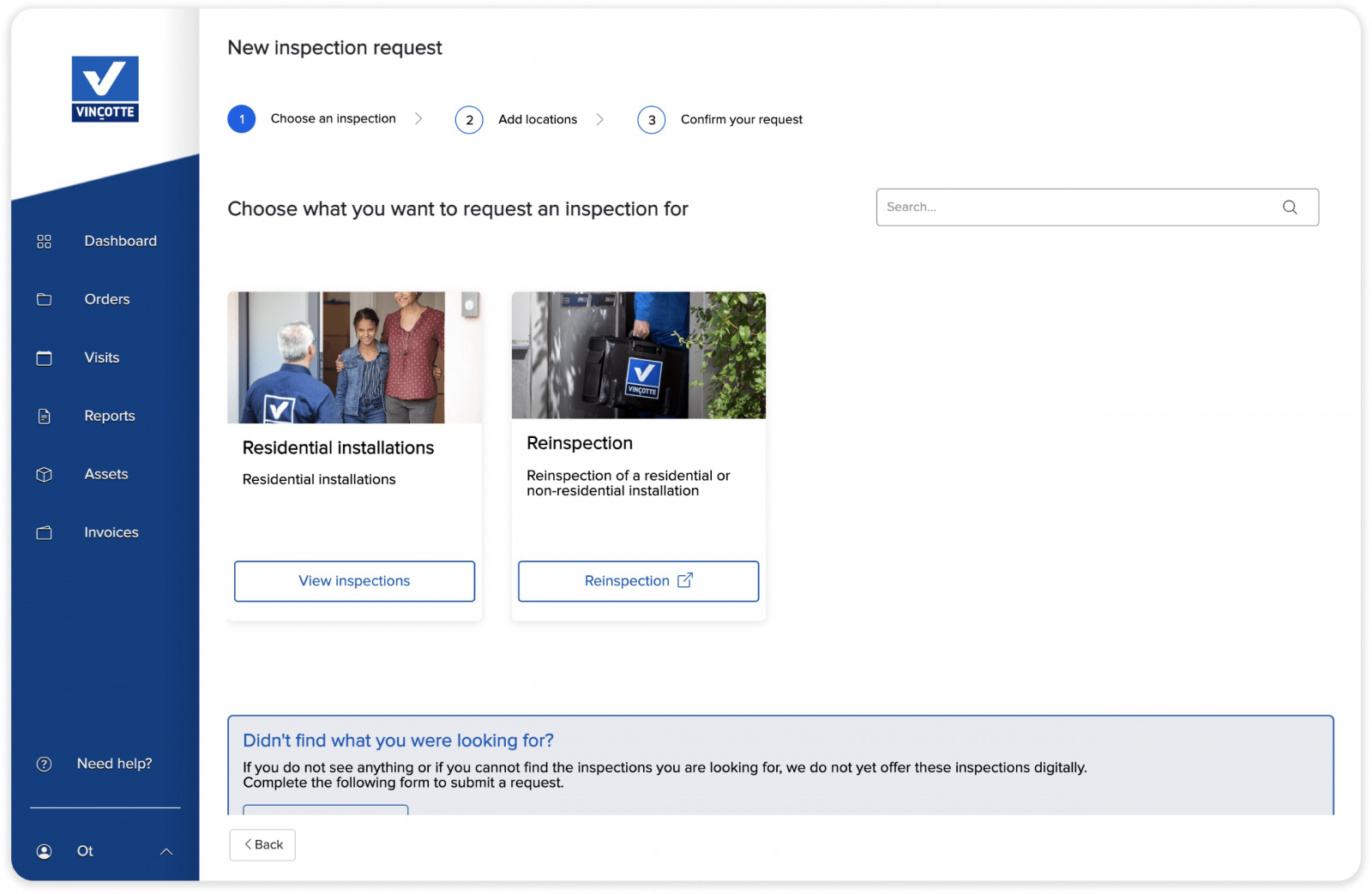Select Dashboard in the sidebar navigation

[120, 241]
